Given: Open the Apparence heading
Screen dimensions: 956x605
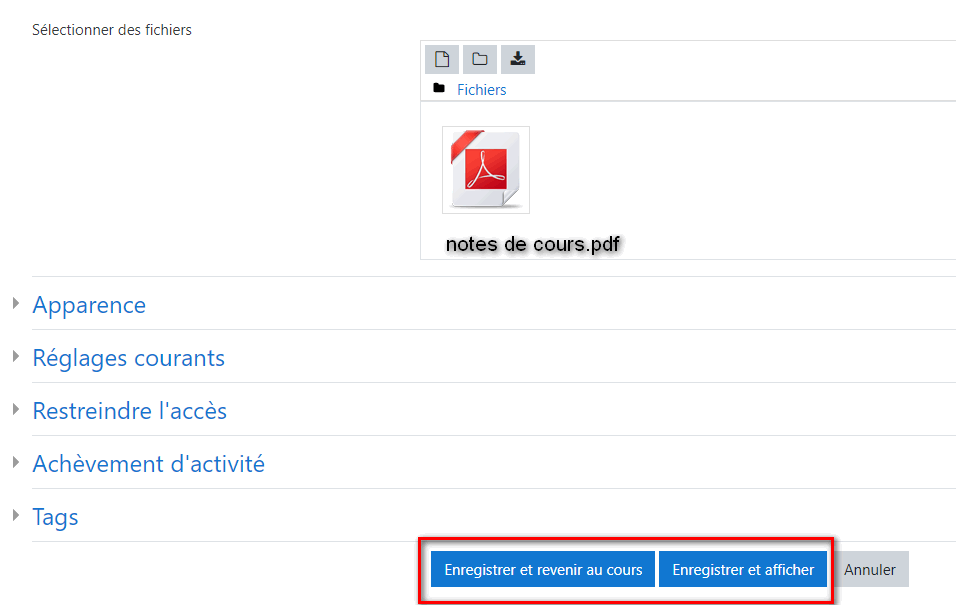Looking at the screenshot, I should pyautogui.click(x=89, y=305).
